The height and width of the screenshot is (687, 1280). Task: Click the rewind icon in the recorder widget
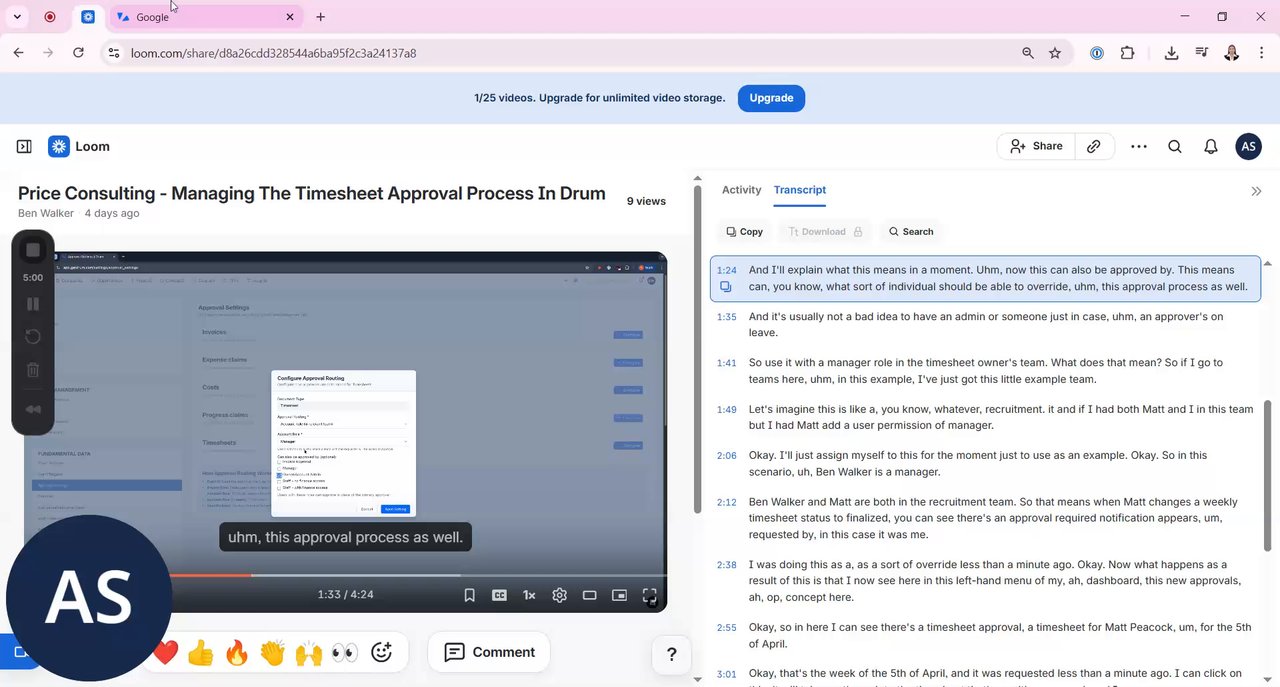pos(33,409)
